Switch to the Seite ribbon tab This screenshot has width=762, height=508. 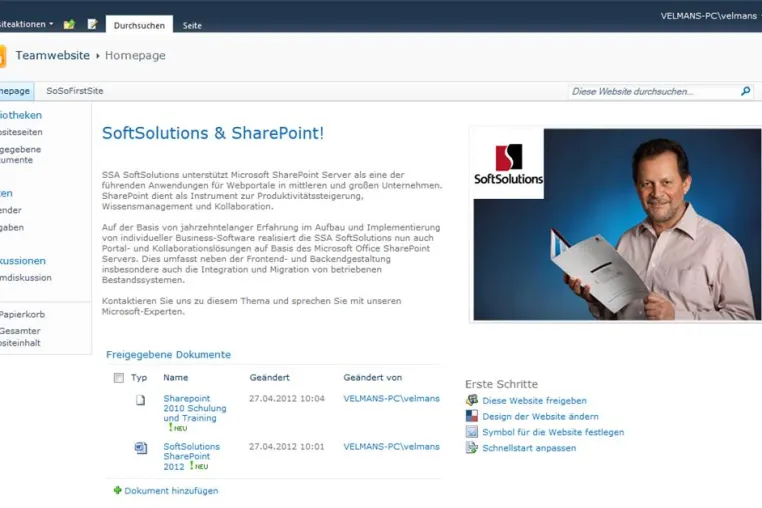(x=192, y=25)
